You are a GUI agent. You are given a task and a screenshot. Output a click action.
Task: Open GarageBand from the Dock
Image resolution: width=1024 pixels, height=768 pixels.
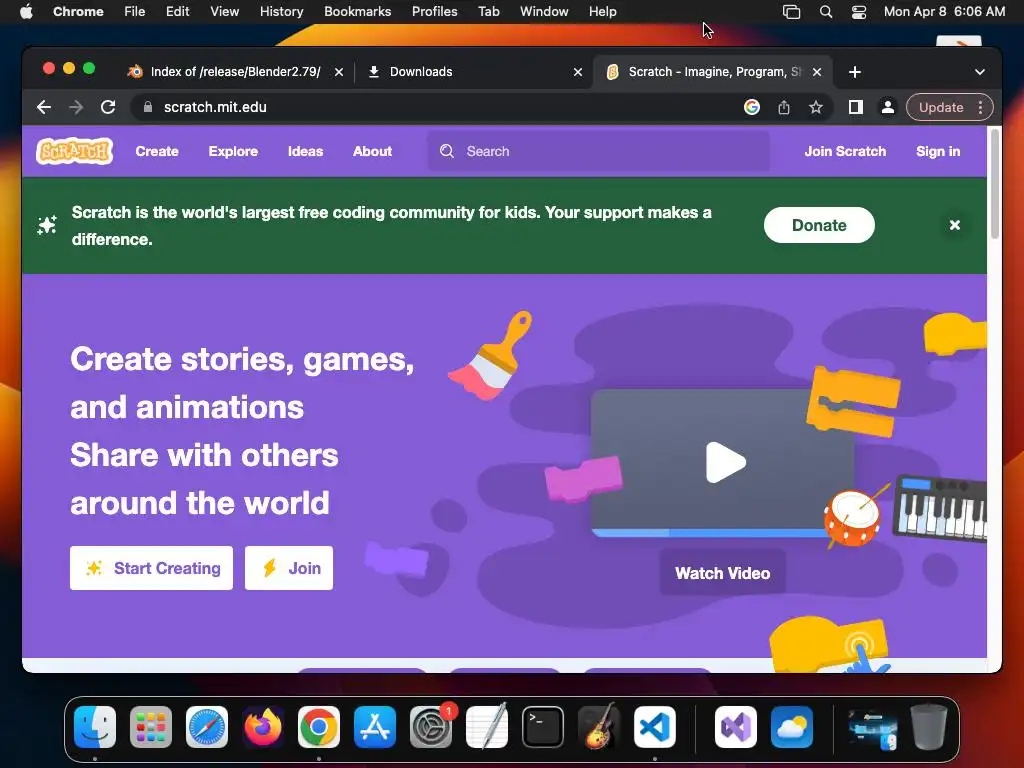coord(599,727)
